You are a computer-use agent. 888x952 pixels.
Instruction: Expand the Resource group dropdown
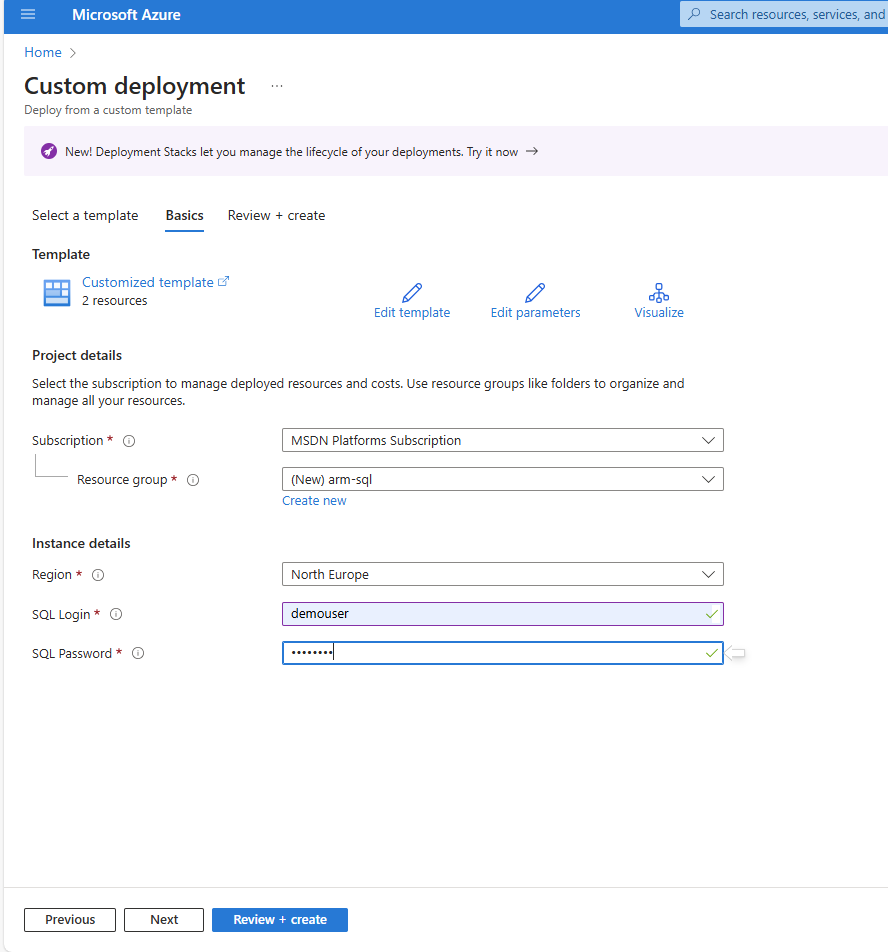(x=502, y=479)
